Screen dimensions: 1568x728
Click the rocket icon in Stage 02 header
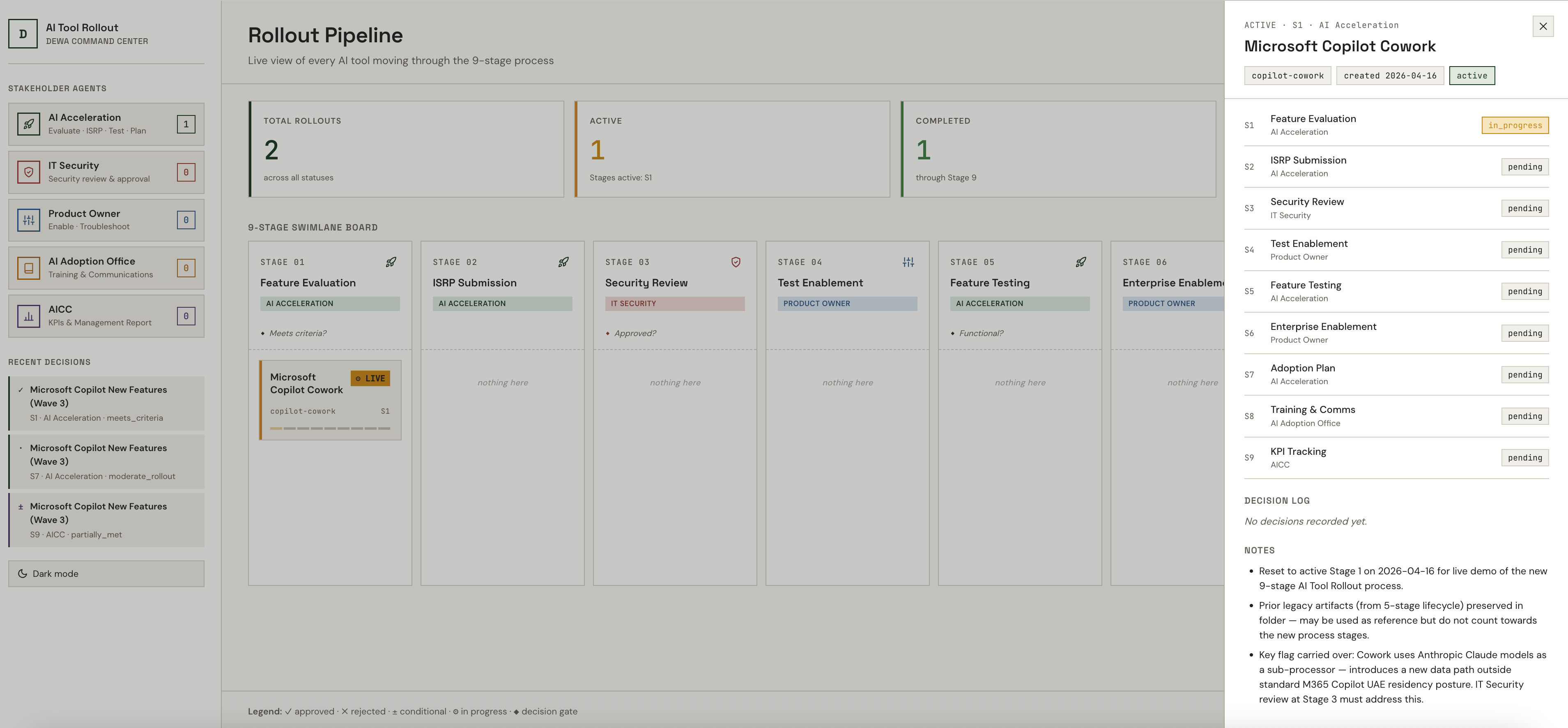[x=563, y=263]
